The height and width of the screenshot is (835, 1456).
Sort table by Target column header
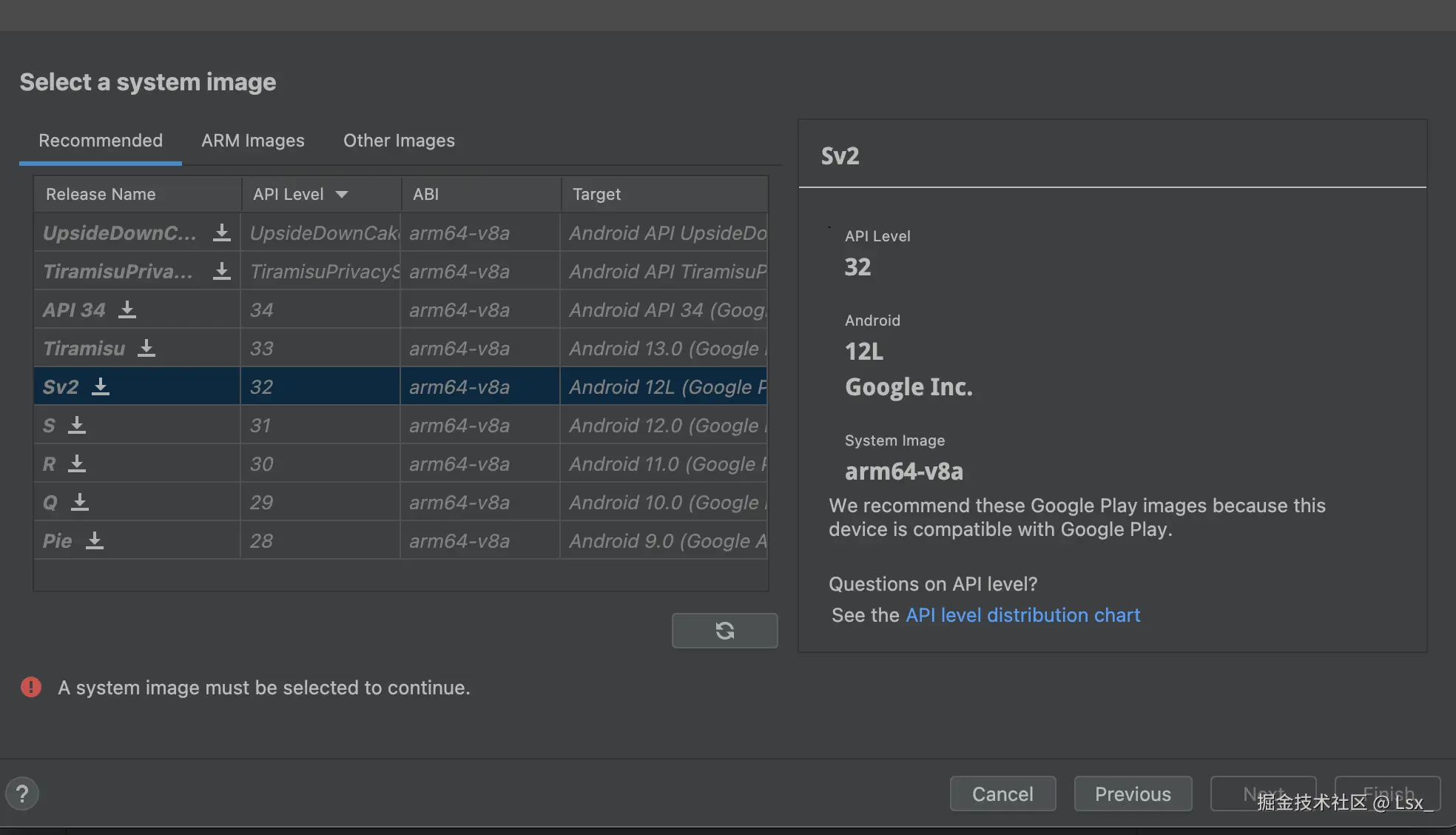point(596,195)
